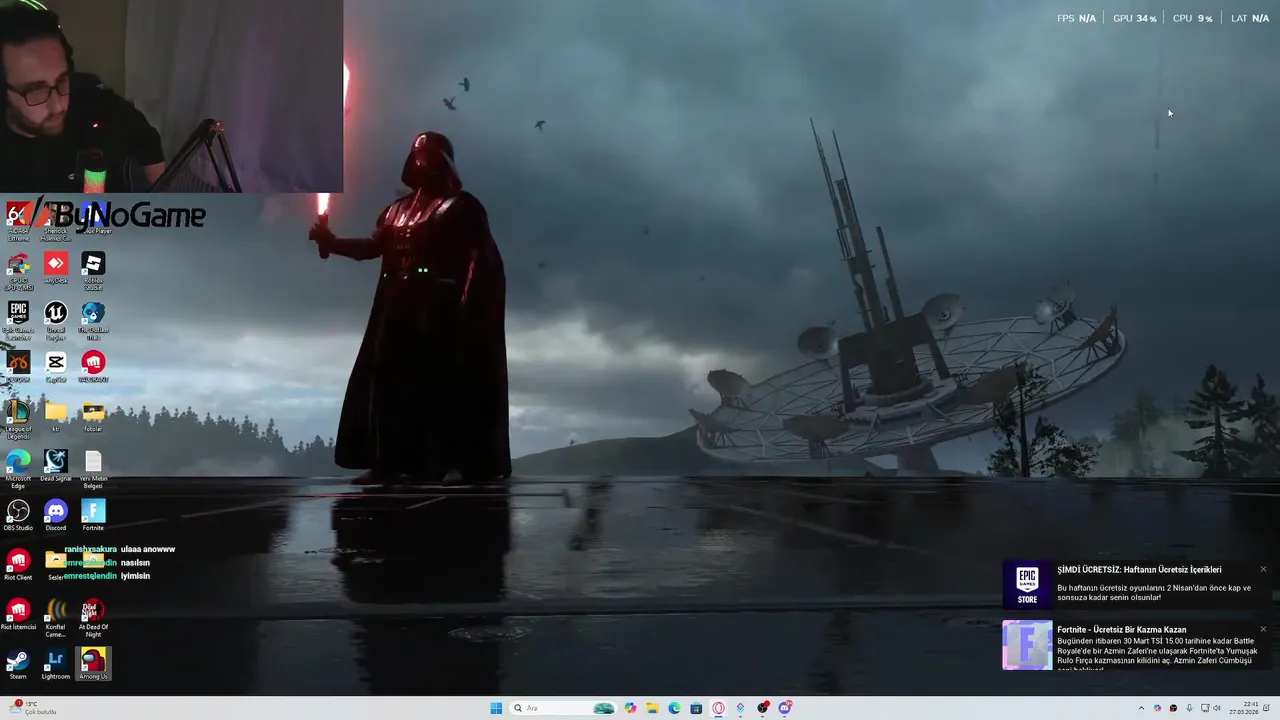Launch Unreal Engine desktop shortcut

point(56,320)
